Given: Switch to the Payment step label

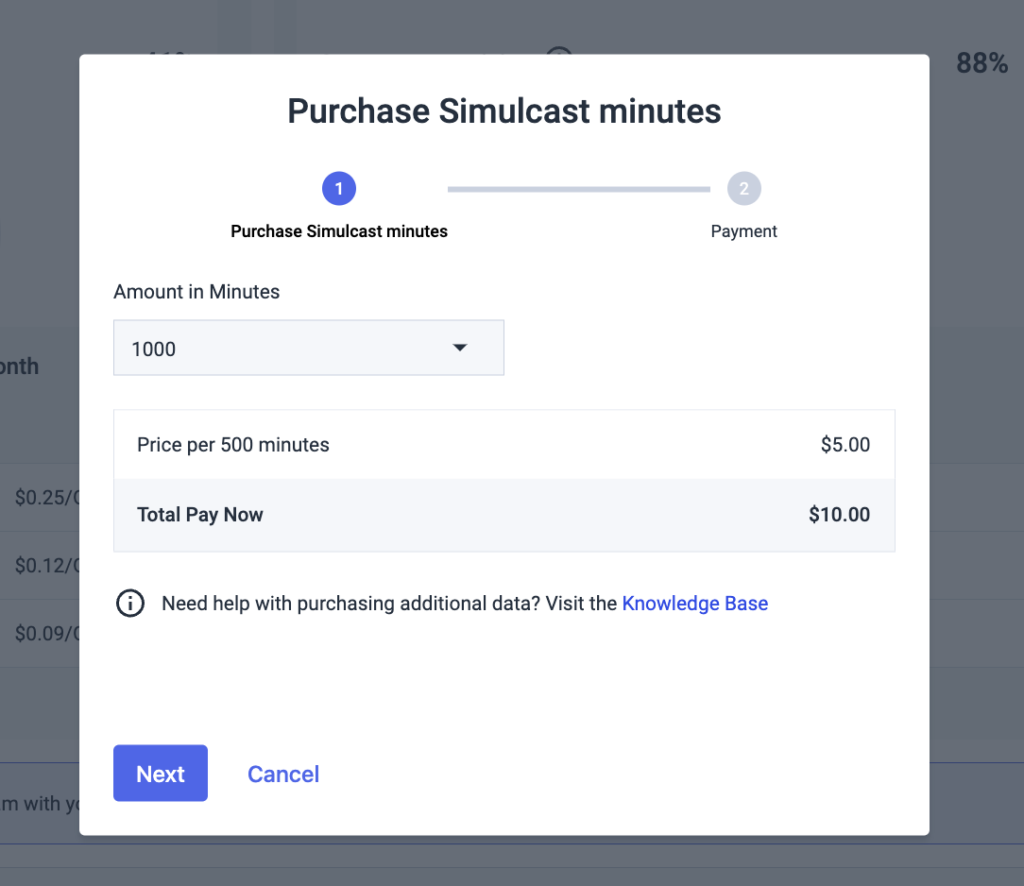Looking at the screenshot, I should click(x=744, y=231).
